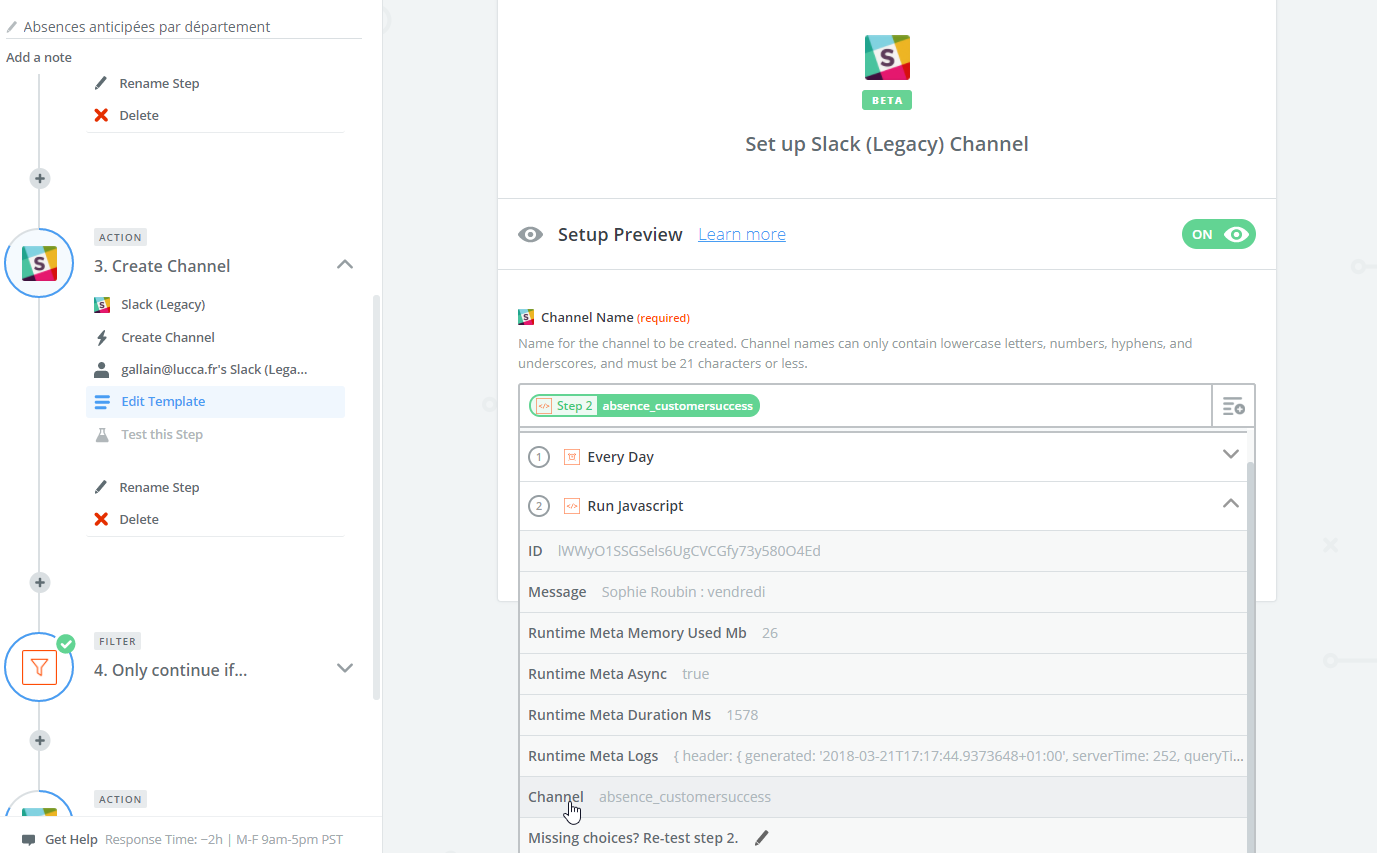Select Runtime Meta Async true row
Screen dimensions: 1377x853
coord(883,674)
